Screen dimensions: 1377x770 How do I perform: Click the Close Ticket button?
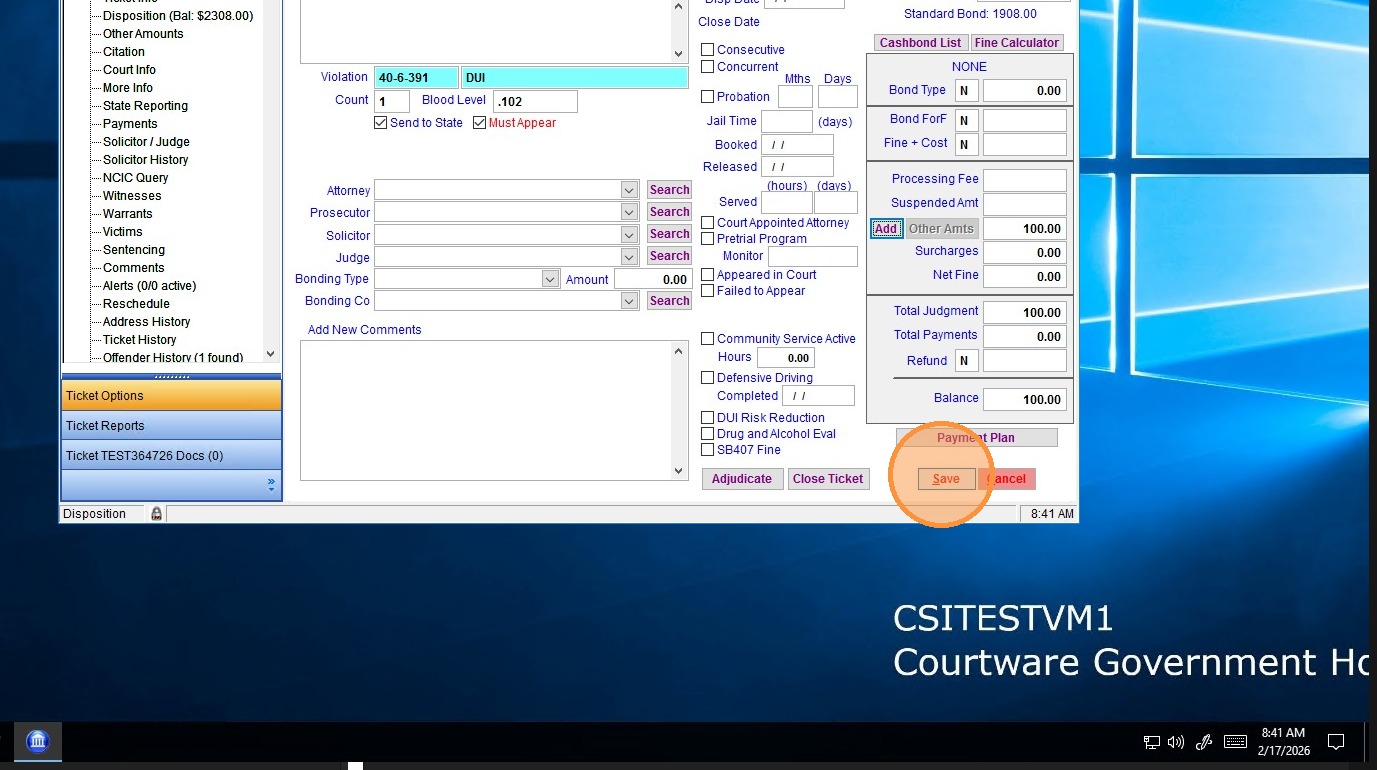(828, 479)
